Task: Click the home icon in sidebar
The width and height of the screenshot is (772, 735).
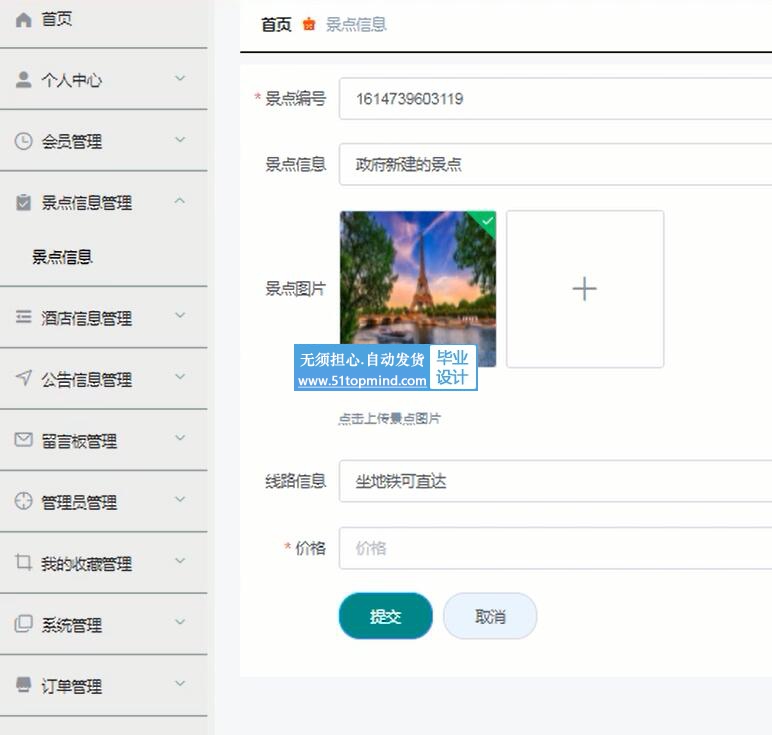Action: pyautogui.click(x=24, y=20)
